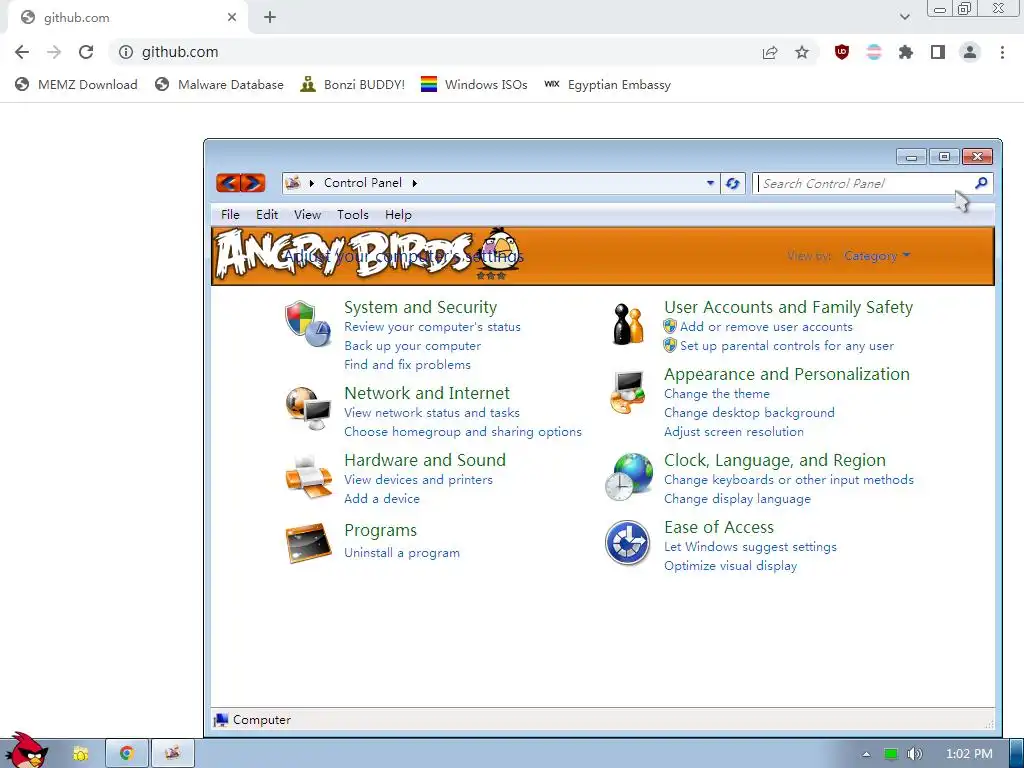Click the Control Panel forward arrow
Image resolution: width=1024 pixels, height=768 pixels.
[253, 183]
